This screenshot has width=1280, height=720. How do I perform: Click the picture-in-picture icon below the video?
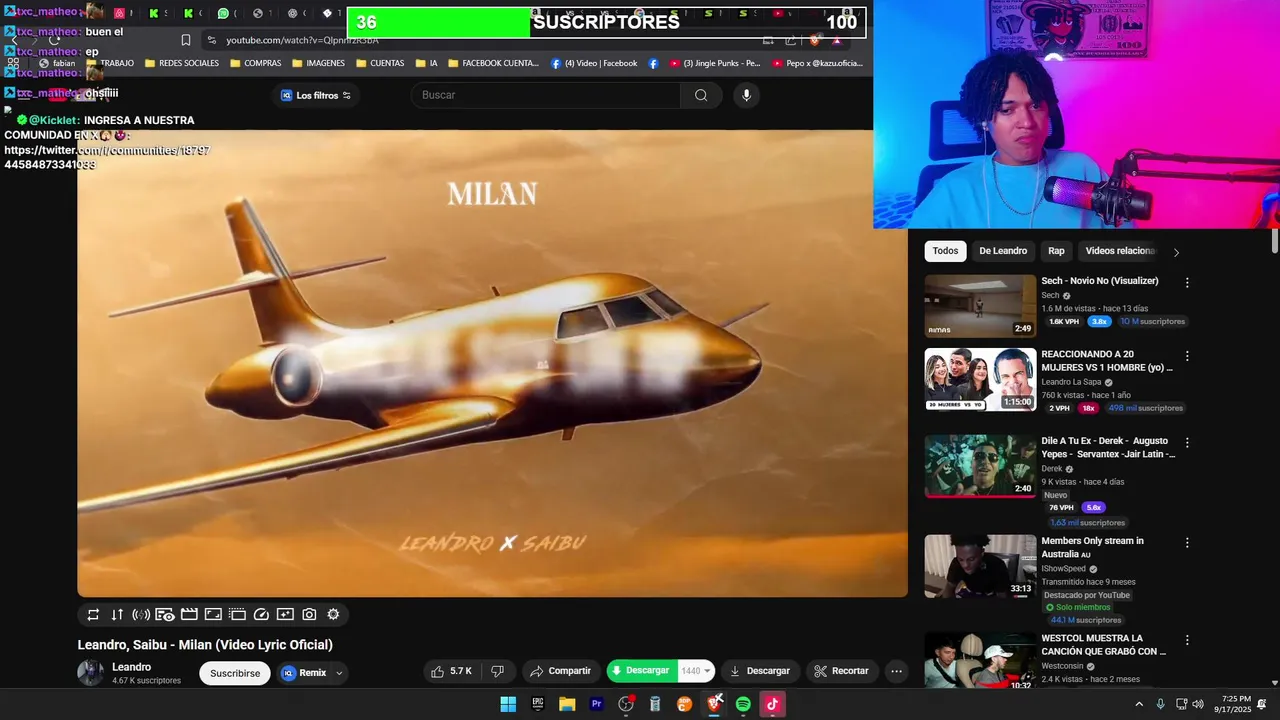click(213, 615)
